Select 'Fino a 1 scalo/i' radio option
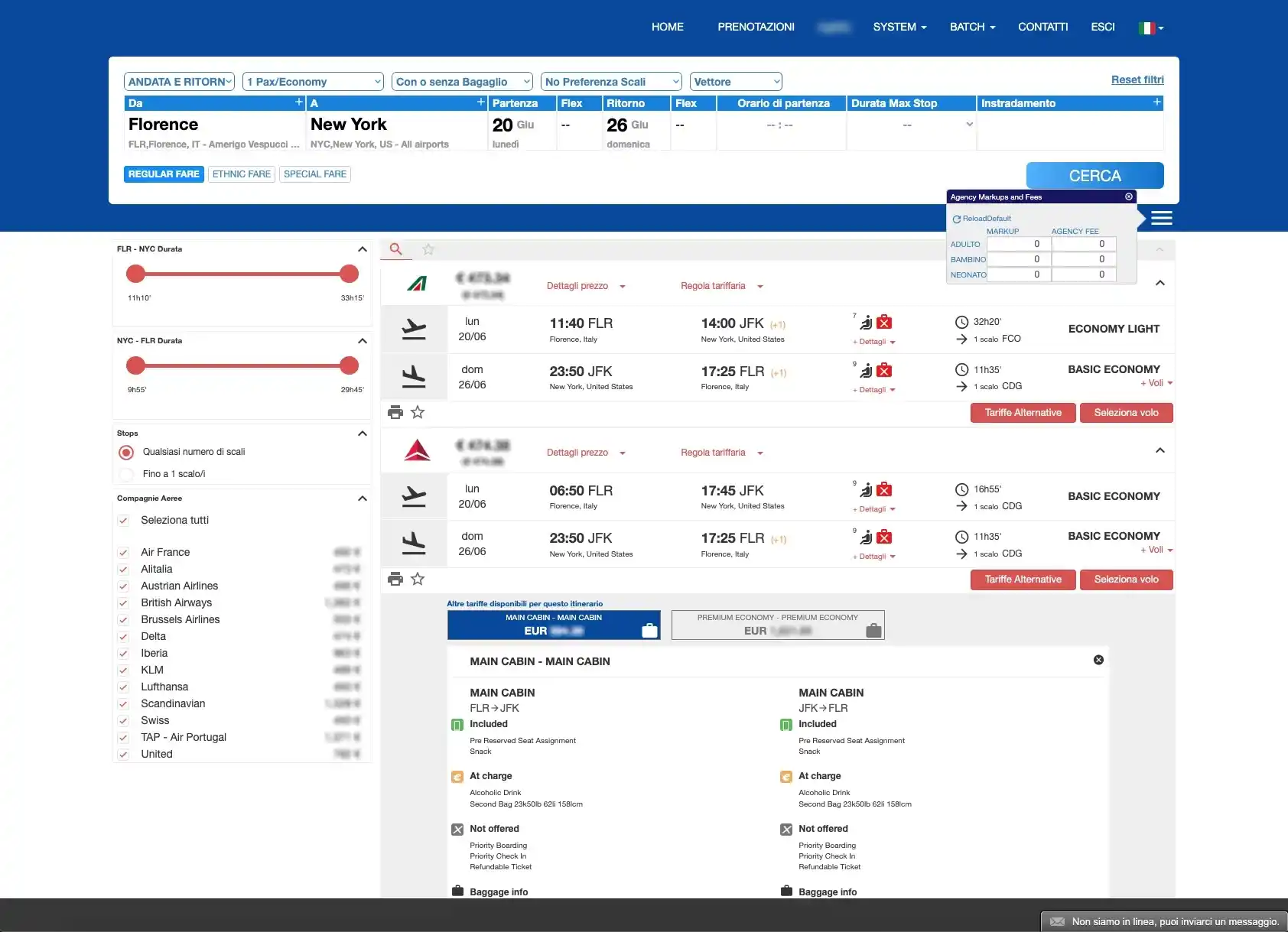This screenshot has width=1288, height=932. [x=127, y=474]
